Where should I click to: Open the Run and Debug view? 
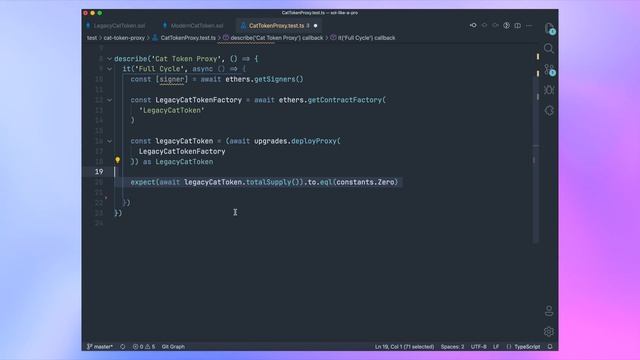pyautogui.click(x=549, y=90)
